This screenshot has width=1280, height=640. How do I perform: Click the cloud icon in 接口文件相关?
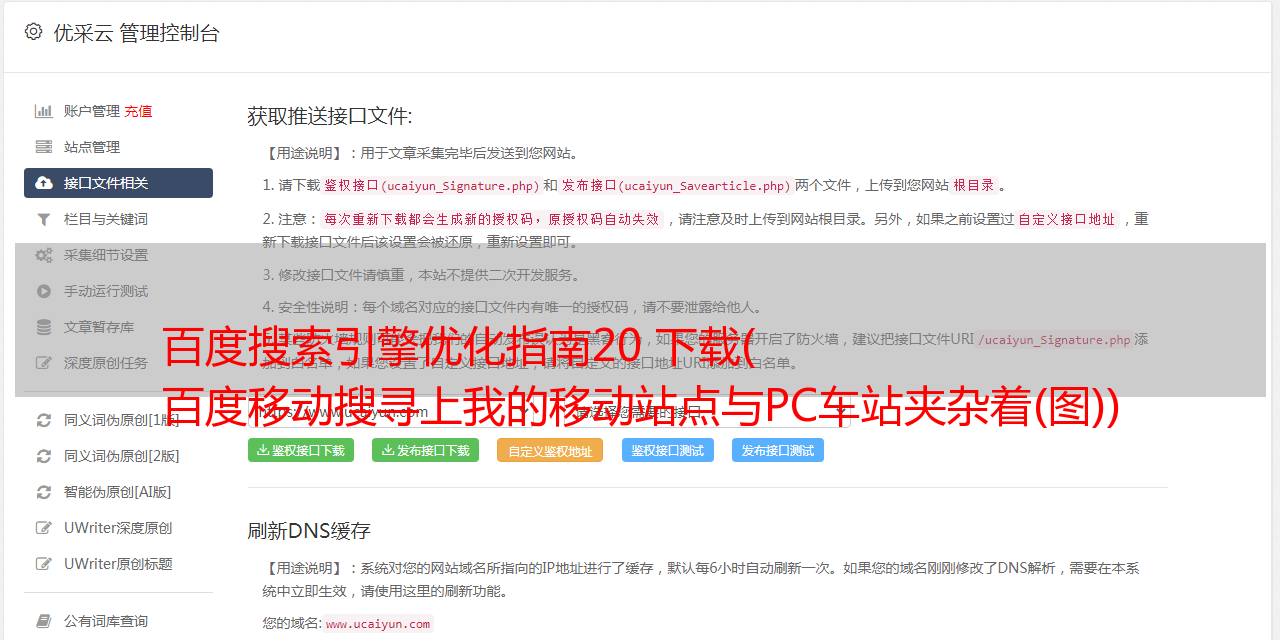[x=44, y=183]
